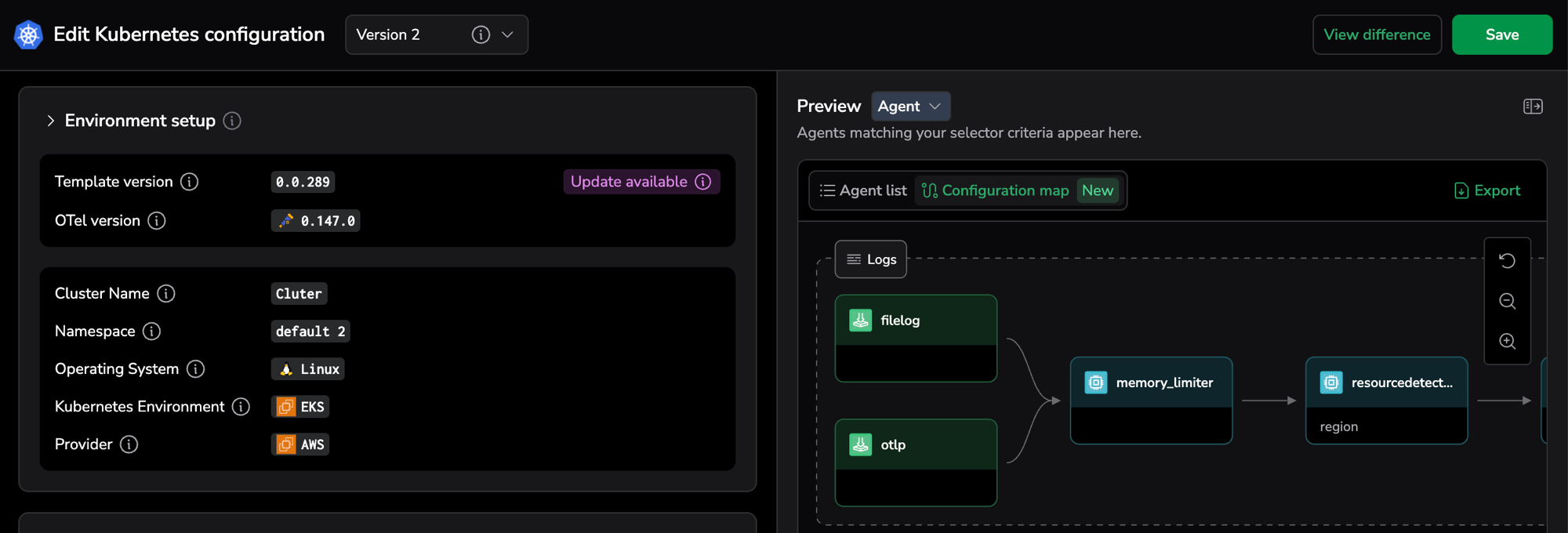Zoom out of the configuration map
The width and height of the screenshot is (1568, 533).
pos(1507,301)
